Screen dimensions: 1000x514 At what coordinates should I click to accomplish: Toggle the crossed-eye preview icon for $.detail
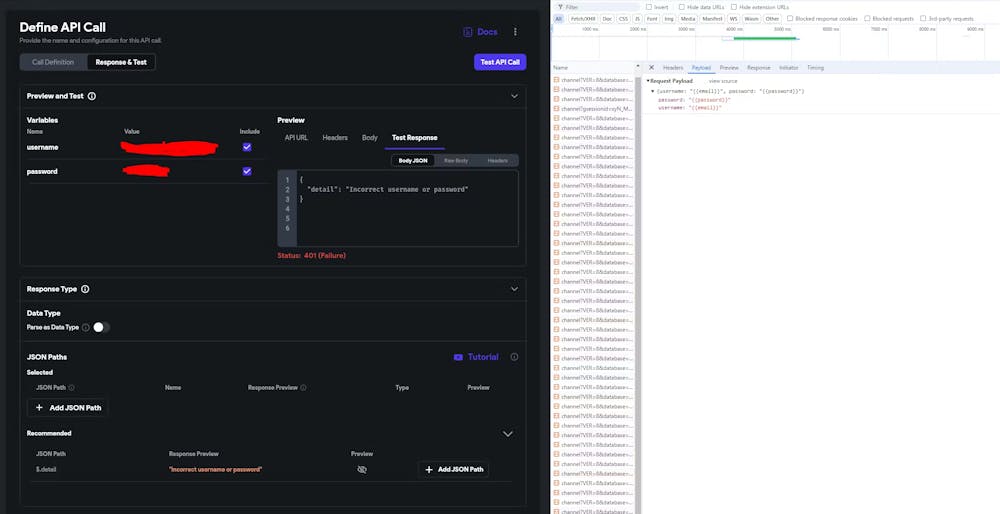(x=362, y=469)
